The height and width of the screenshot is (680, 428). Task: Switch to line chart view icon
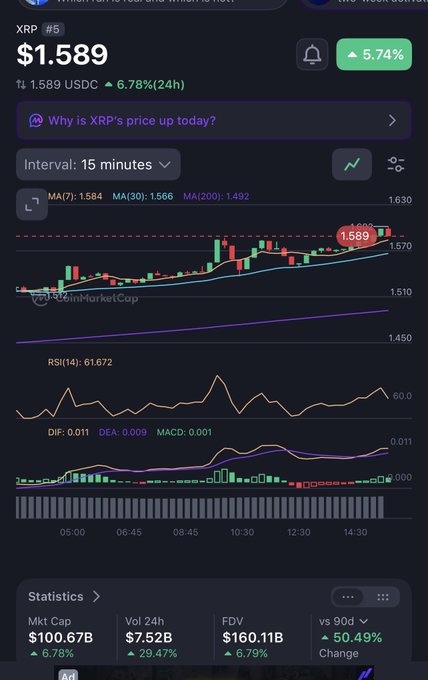(352, 165)
